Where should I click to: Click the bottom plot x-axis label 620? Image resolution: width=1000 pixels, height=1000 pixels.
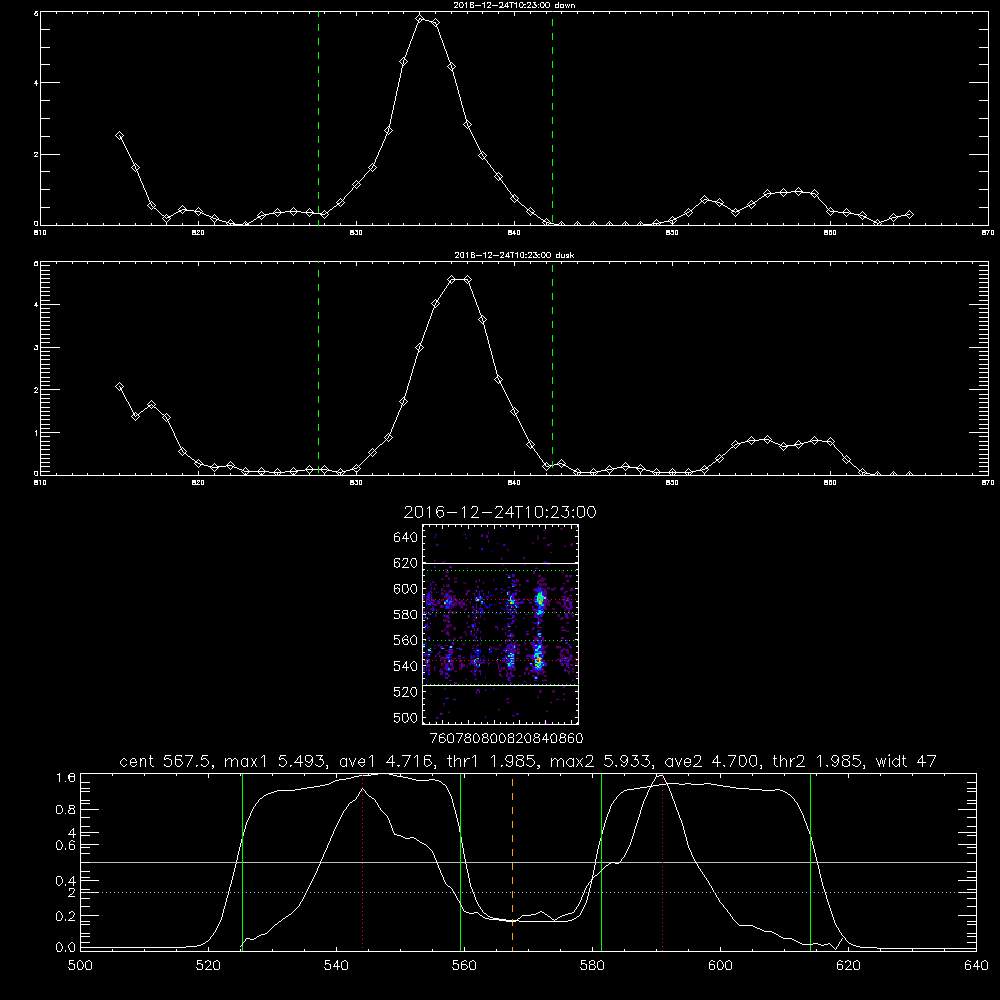[849, 966]
